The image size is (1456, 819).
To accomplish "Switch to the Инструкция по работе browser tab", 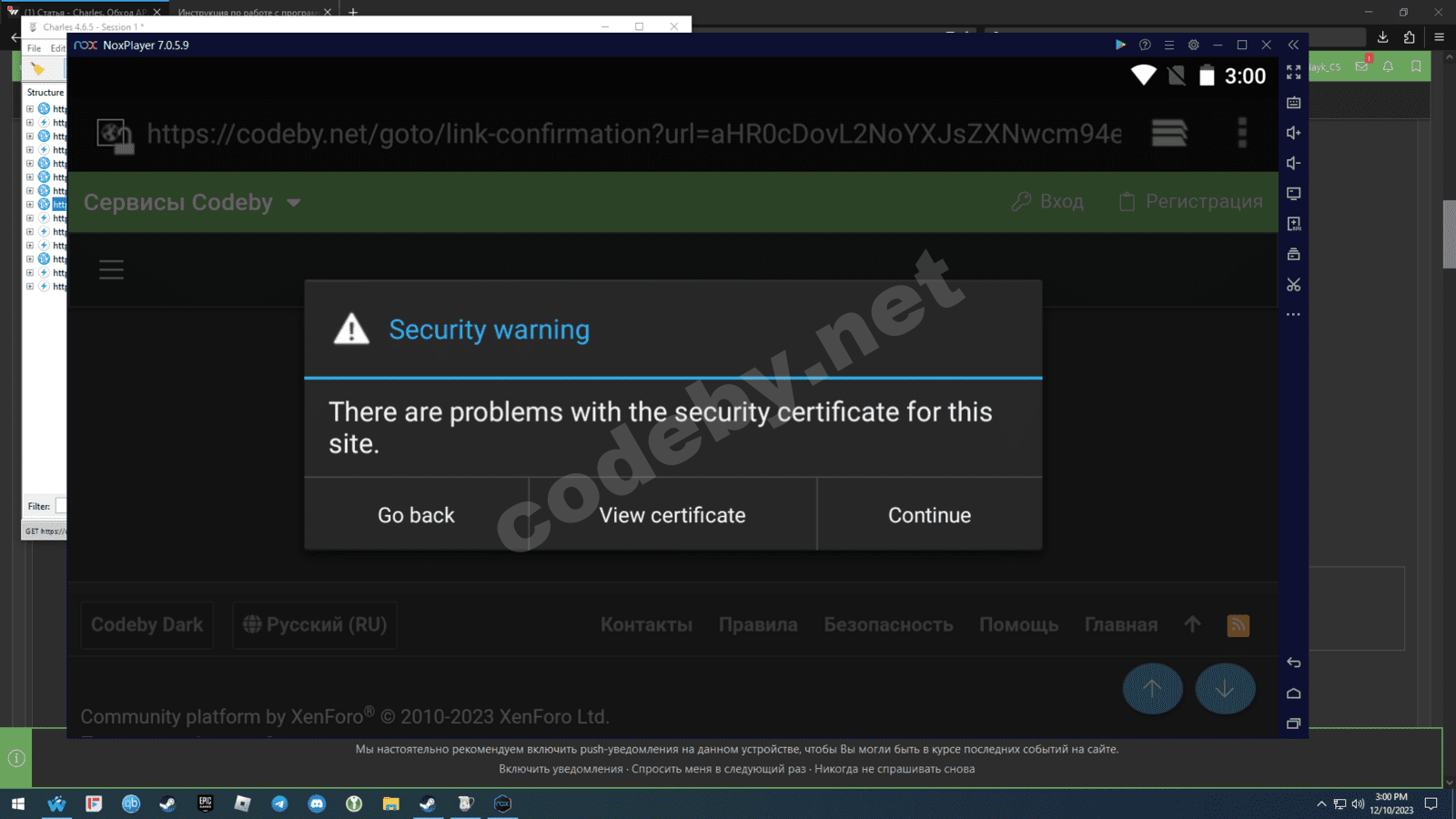I will tap(240, 13).
